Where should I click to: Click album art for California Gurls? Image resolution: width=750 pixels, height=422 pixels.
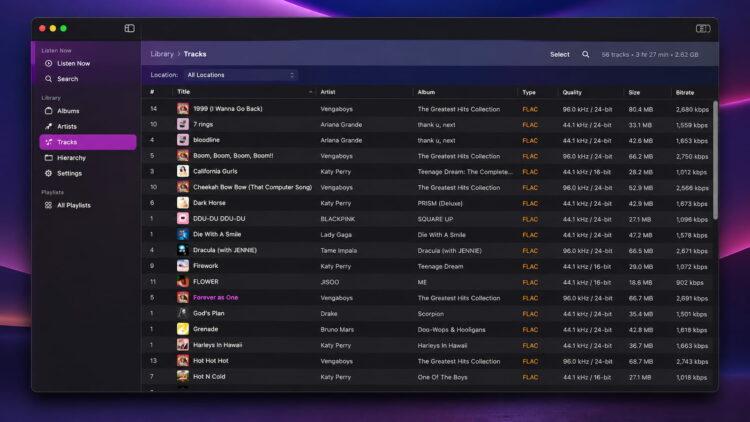(x=183, y=171)
